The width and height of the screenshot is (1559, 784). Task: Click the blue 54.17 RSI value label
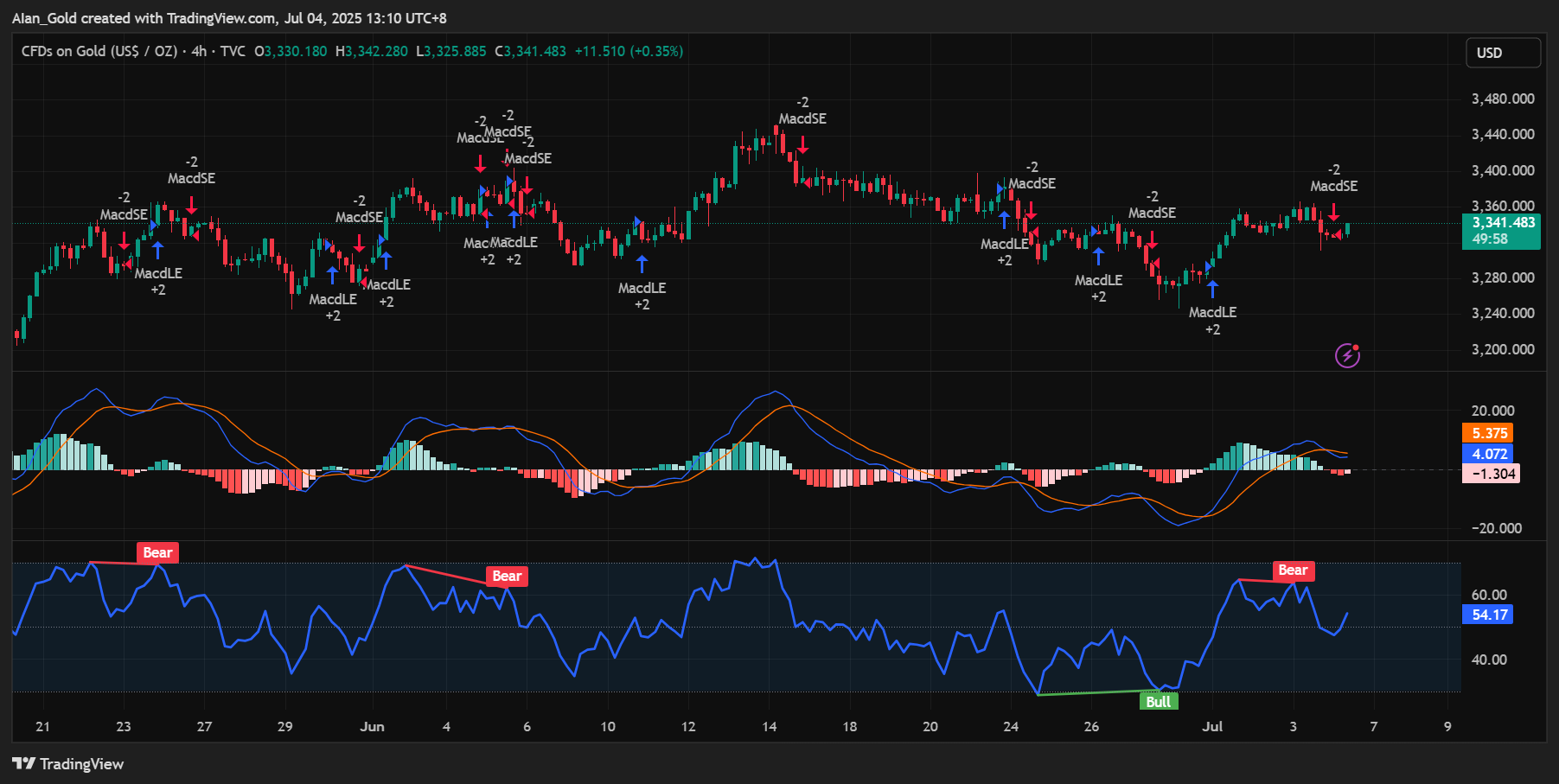(1489, 615)
